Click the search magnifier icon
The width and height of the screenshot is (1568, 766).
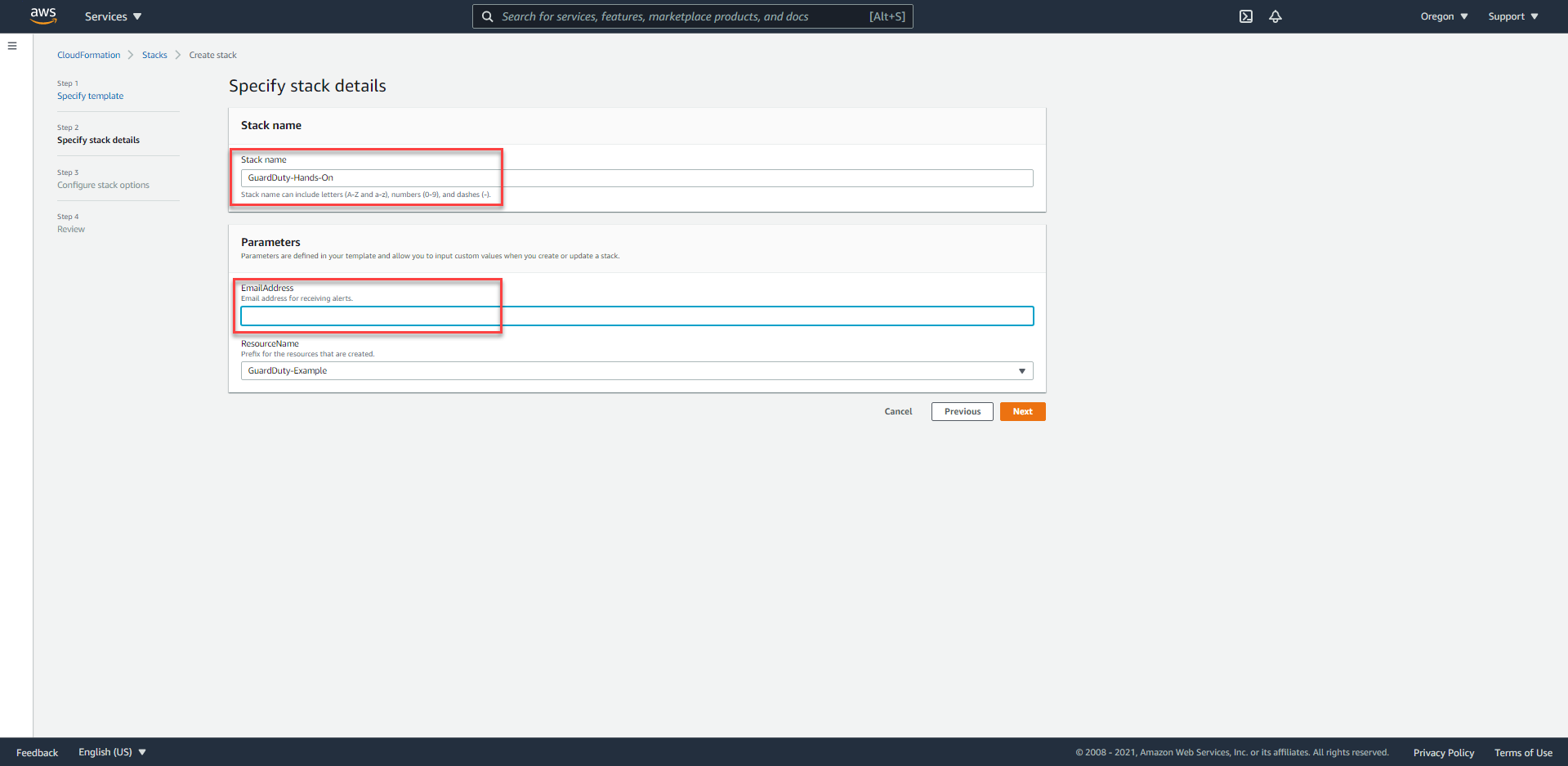point(487,16)
